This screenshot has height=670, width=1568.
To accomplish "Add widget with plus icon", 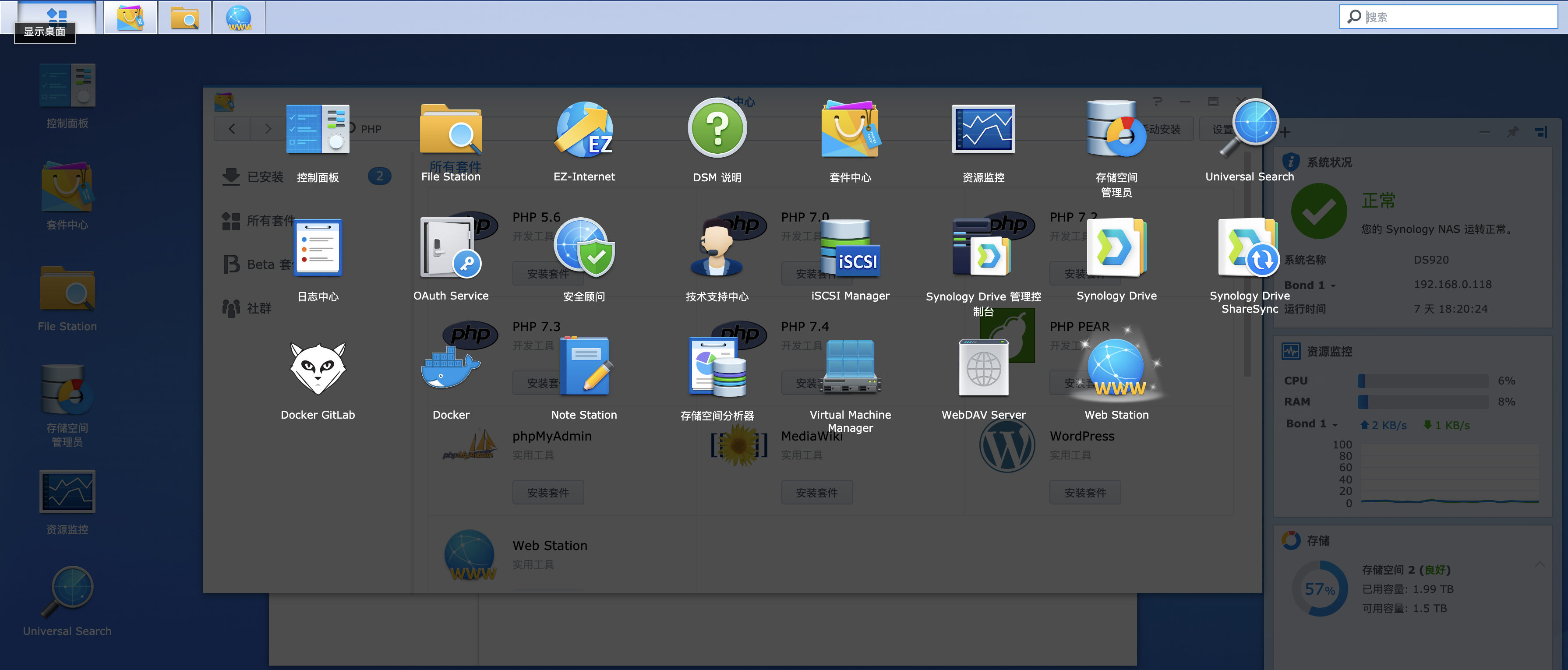I will (x=1284, y=132).
